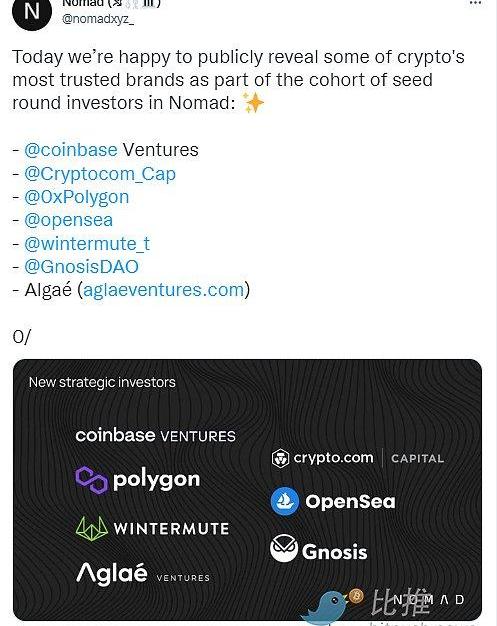This screenshot has width=497, height=626.
Task: Click the Coinbase Ventures logo text
Action: [x=156, y=436]
